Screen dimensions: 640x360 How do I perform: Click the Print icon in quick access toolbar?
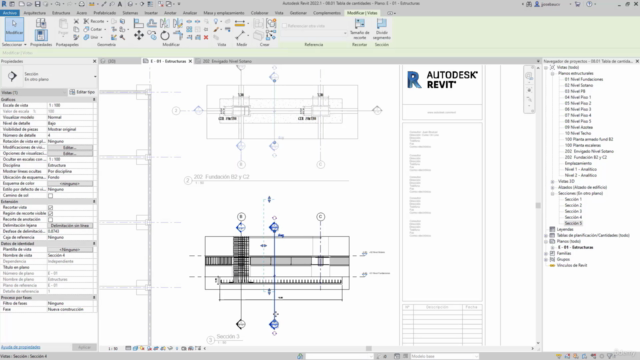coord(82,4)
